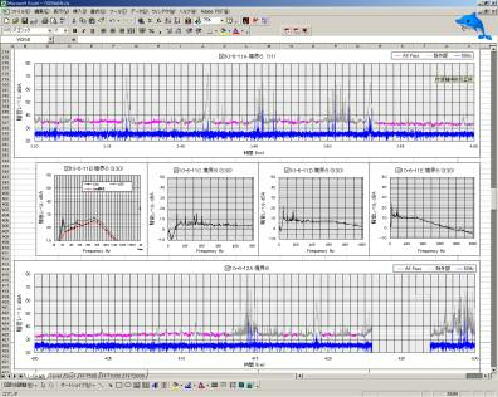498x397 pixels.
Task: Click the fill color bucket in the drawing toolbar
Action: pyautogui.click(x=177, y=385)
